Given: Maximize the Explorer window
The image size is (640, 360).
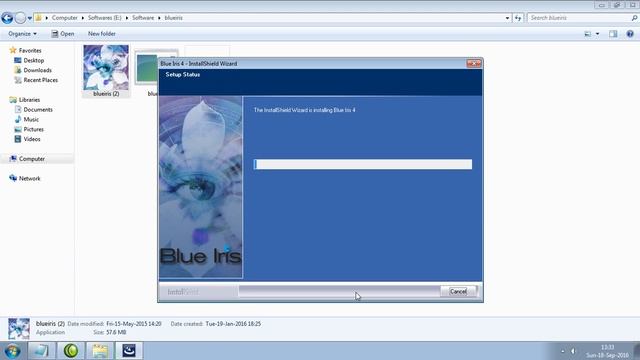Looking at the screenshot, I should point(617,5).
